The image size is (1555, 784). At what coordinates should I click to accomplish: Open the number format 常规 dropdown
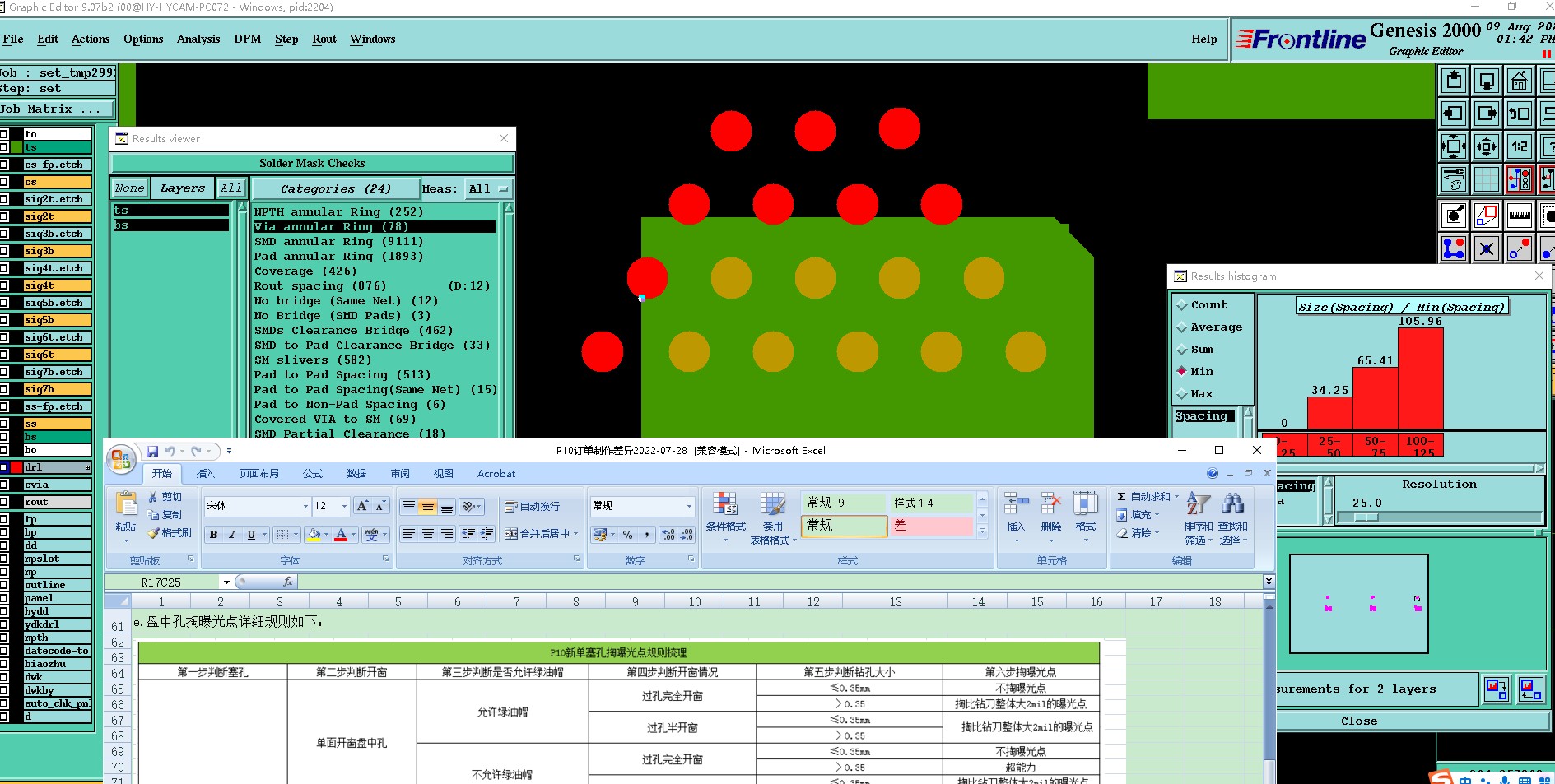[689, 506]
